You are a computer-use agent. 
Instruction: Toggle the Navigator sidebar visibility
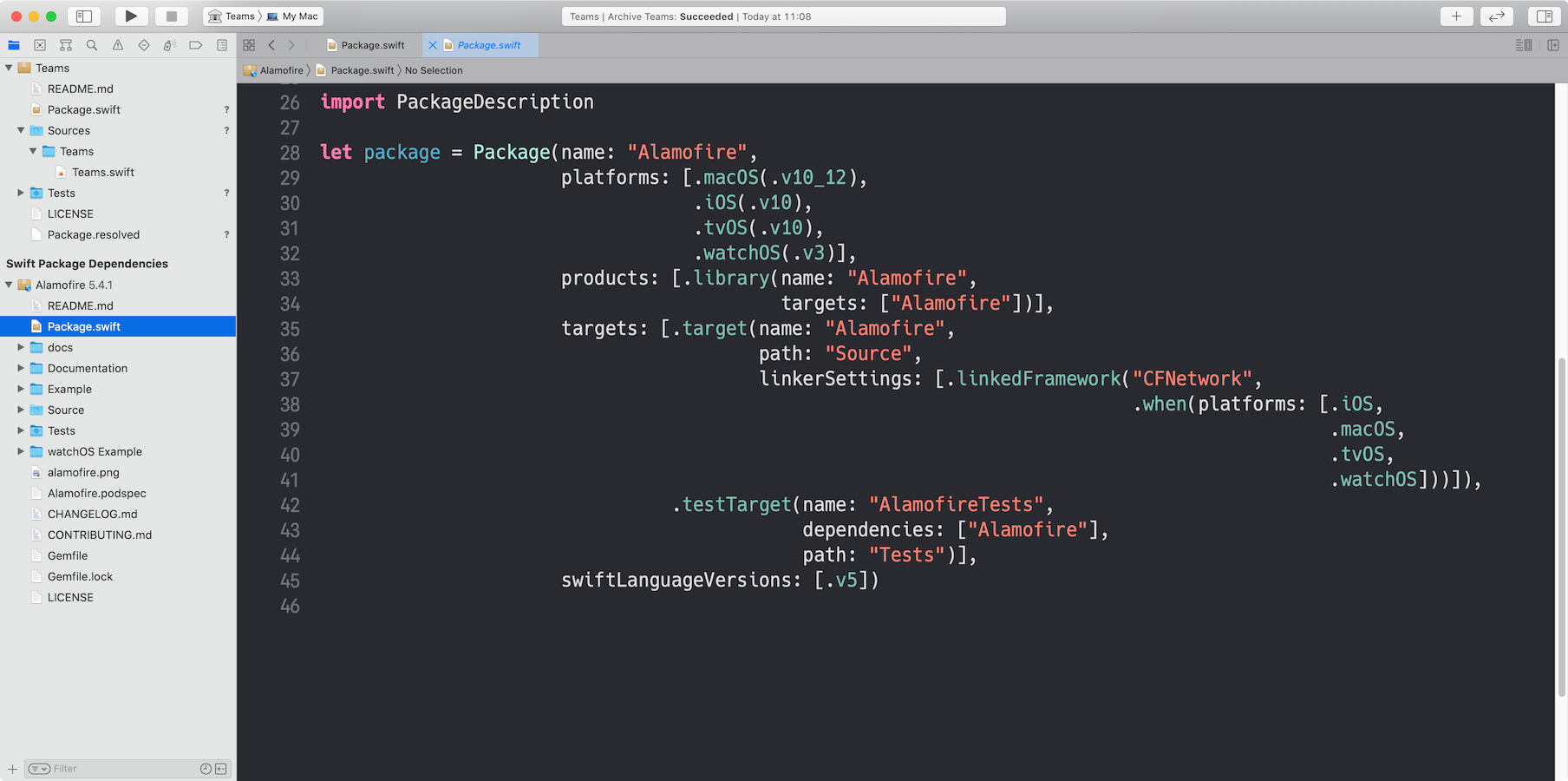click(x=84, y=16)
